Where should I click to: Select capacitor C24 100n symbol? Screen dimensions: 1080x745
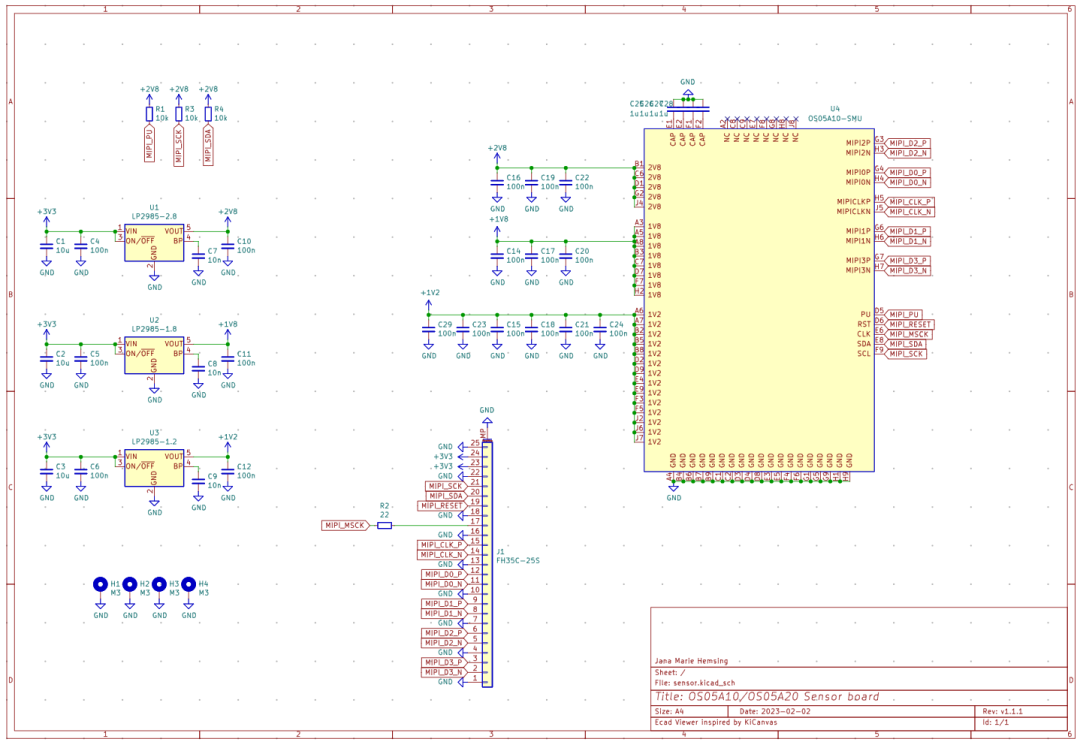tap(600, 329)
